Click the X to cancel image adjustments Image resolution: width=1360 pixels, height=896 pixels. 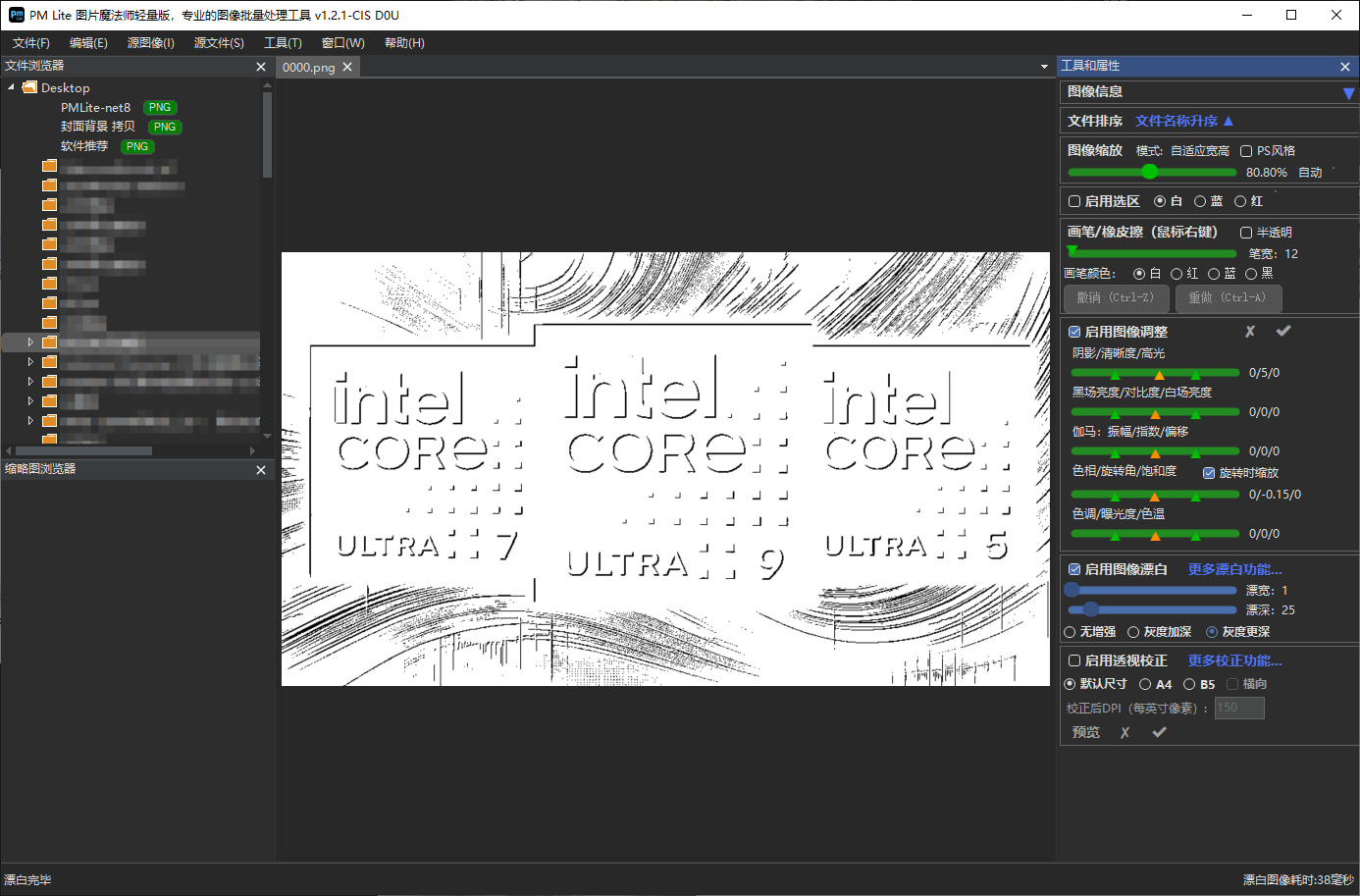tap(1249, 332)
